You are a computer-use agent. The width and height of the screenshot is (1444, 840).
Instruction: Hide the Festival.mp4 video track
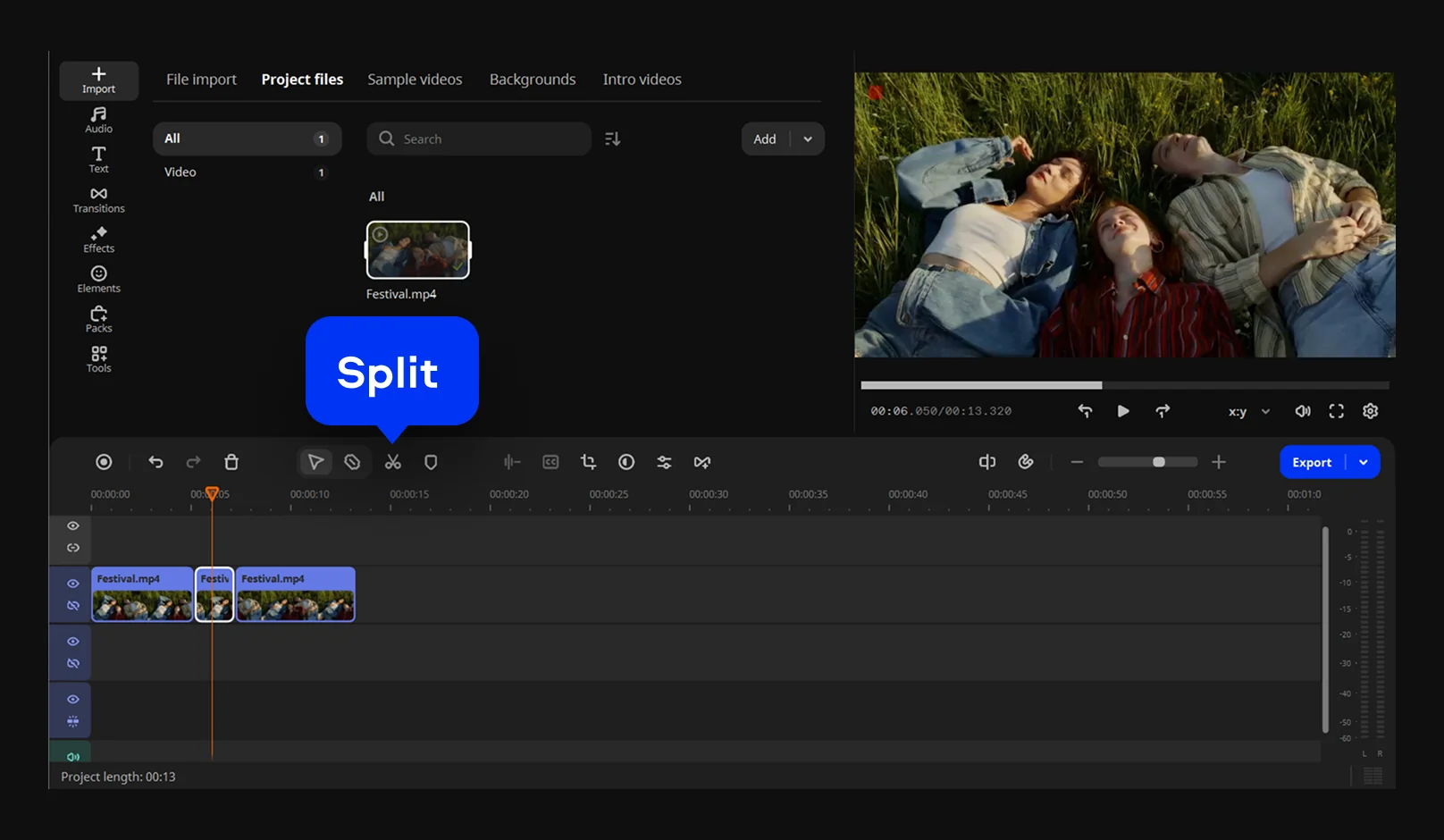pos(73,584)
